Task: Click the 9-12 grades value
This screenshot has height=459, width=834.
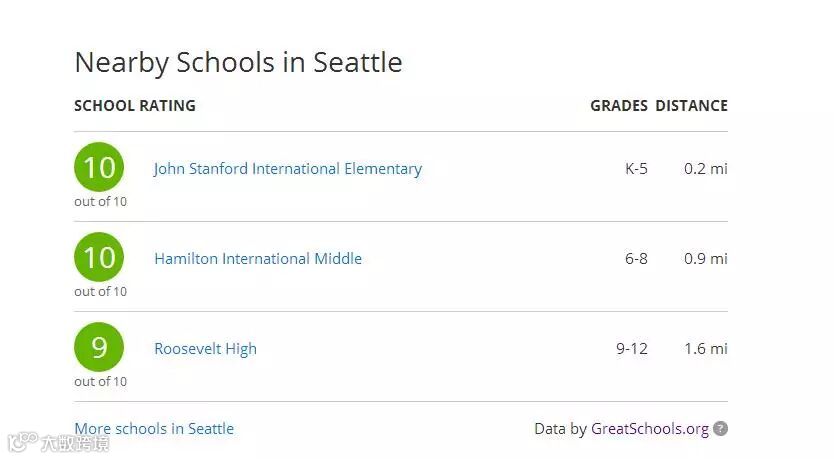Action: click(632, 349)
